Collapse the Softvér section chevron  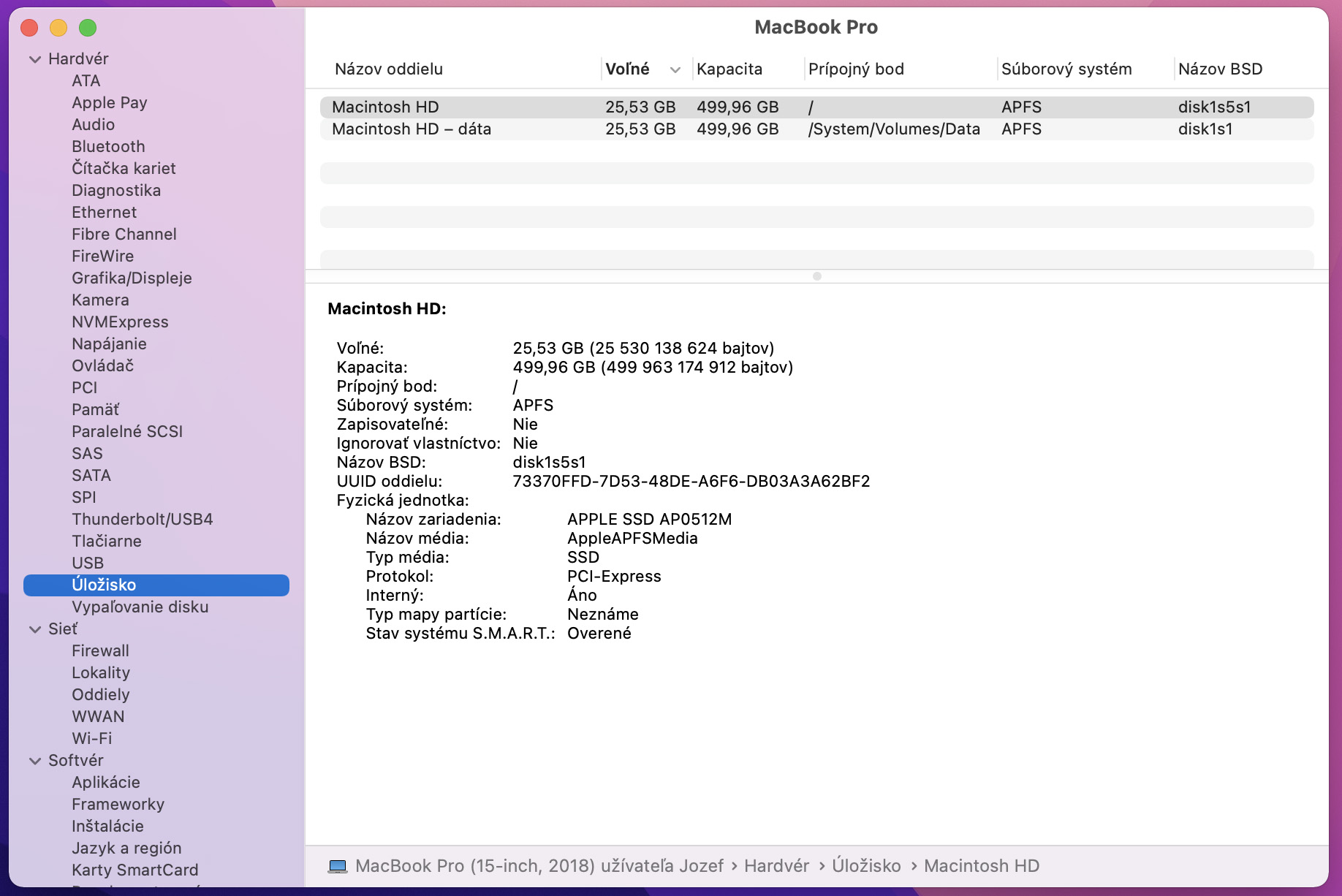click(34, 761)
